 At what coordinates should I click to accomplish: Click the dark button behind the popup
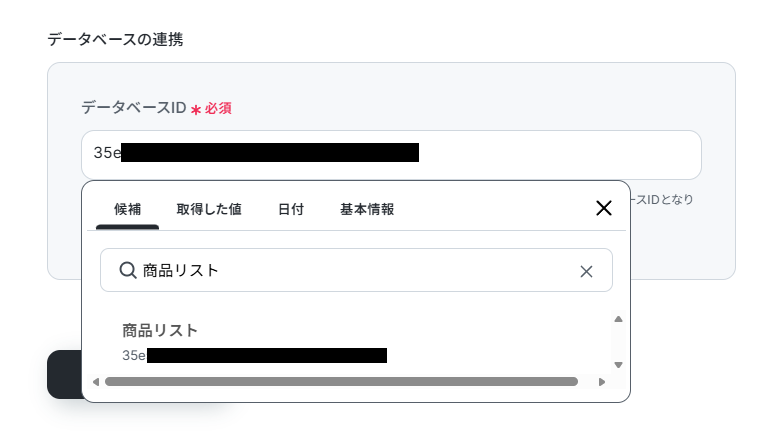65,374
